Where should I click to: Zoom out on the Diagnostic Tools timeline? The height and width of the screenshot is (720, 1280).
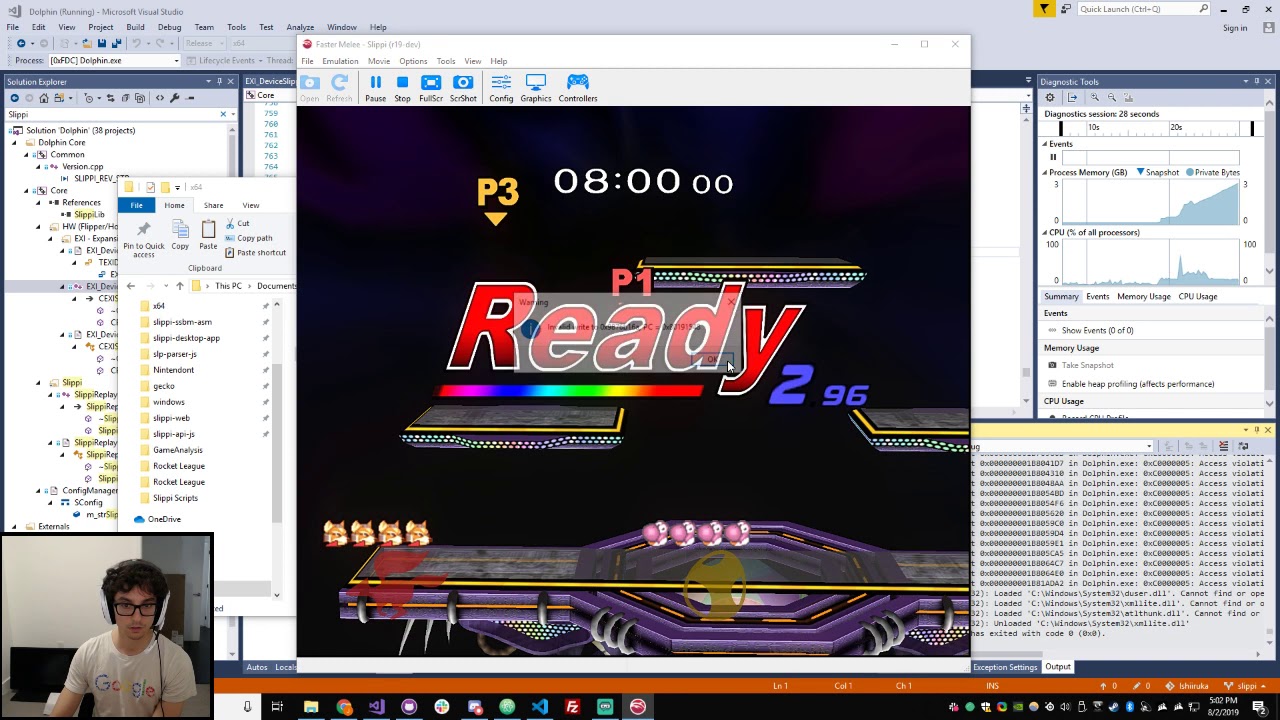[x=1111, y=98]
